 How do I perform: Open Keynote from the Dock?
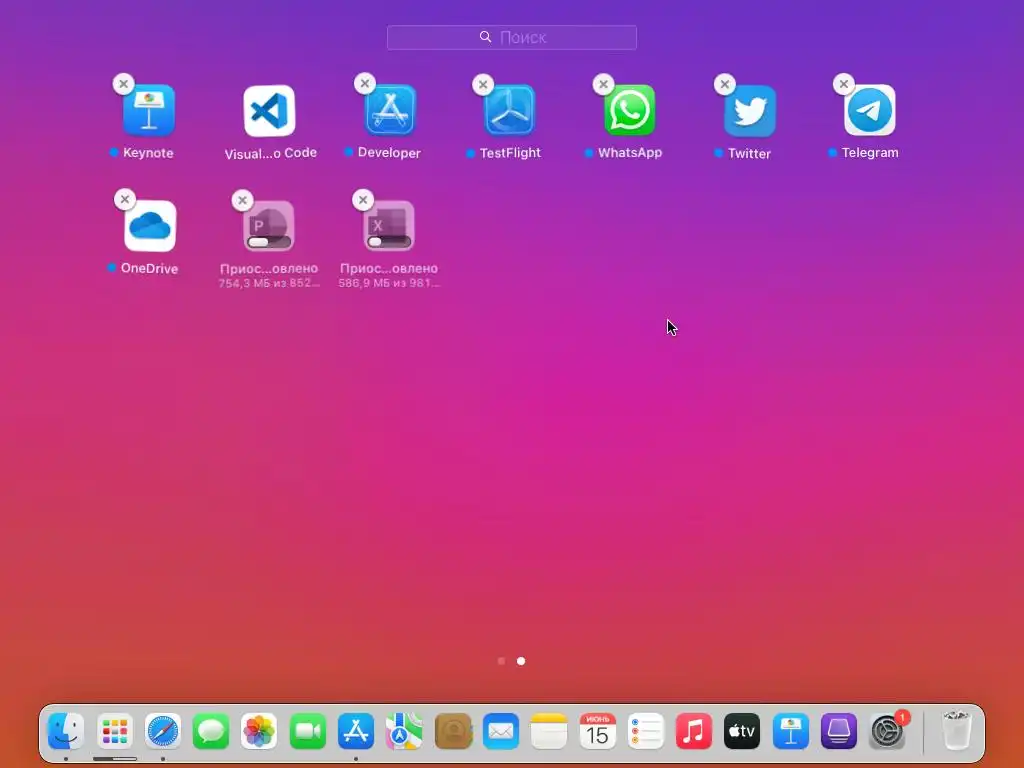(x=790, y=731)
